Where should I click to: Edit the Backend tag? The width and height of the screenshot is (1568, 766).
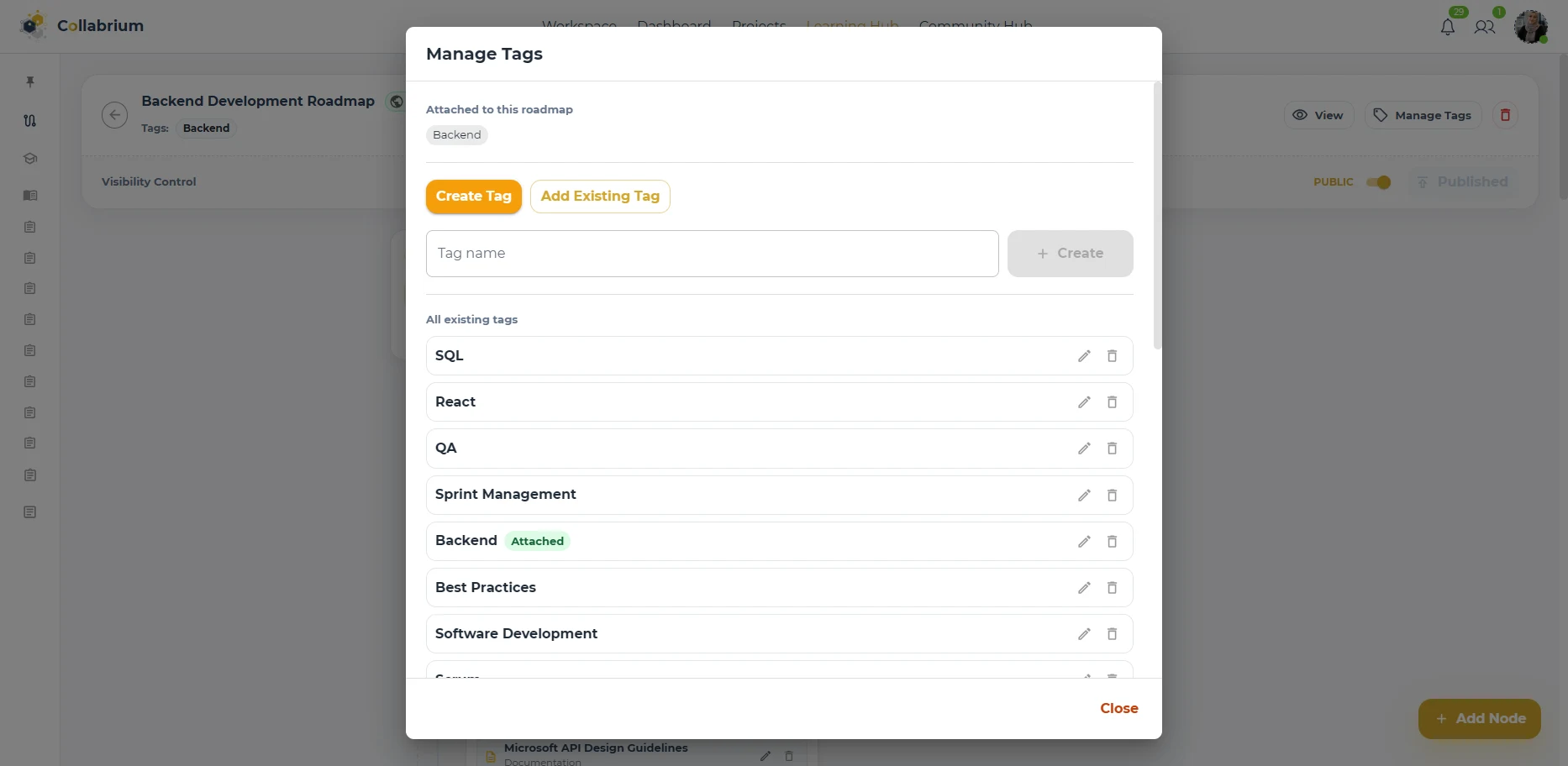tap(1084, 542)
